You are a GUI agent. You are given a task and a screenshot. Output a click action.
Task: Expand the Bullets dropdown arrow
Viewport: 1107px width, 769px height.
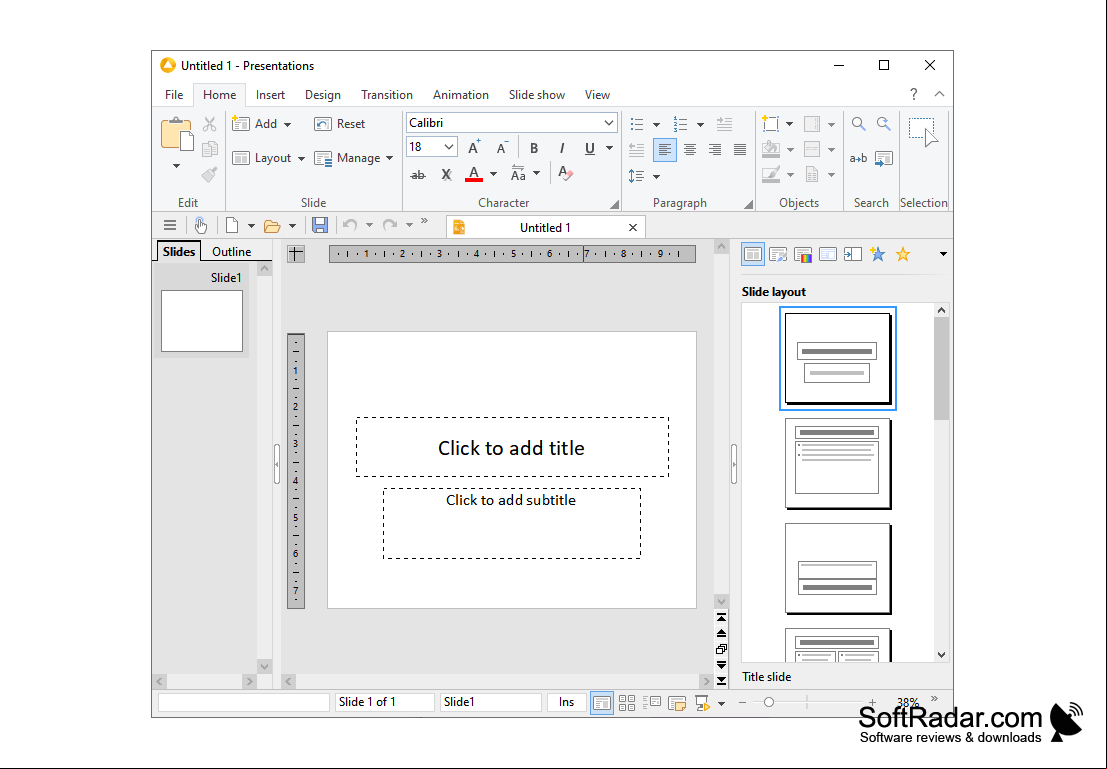pyautogui.click(x=656, y=124)
